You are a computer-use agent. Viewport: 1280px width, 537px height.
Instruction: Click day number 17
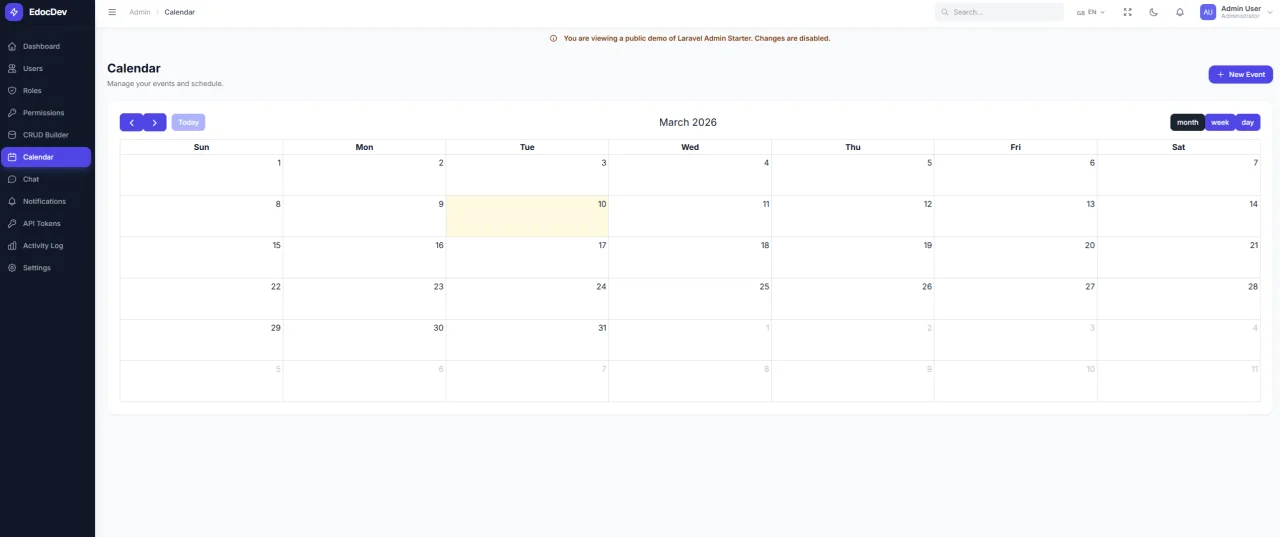click(x=602, y=245)
